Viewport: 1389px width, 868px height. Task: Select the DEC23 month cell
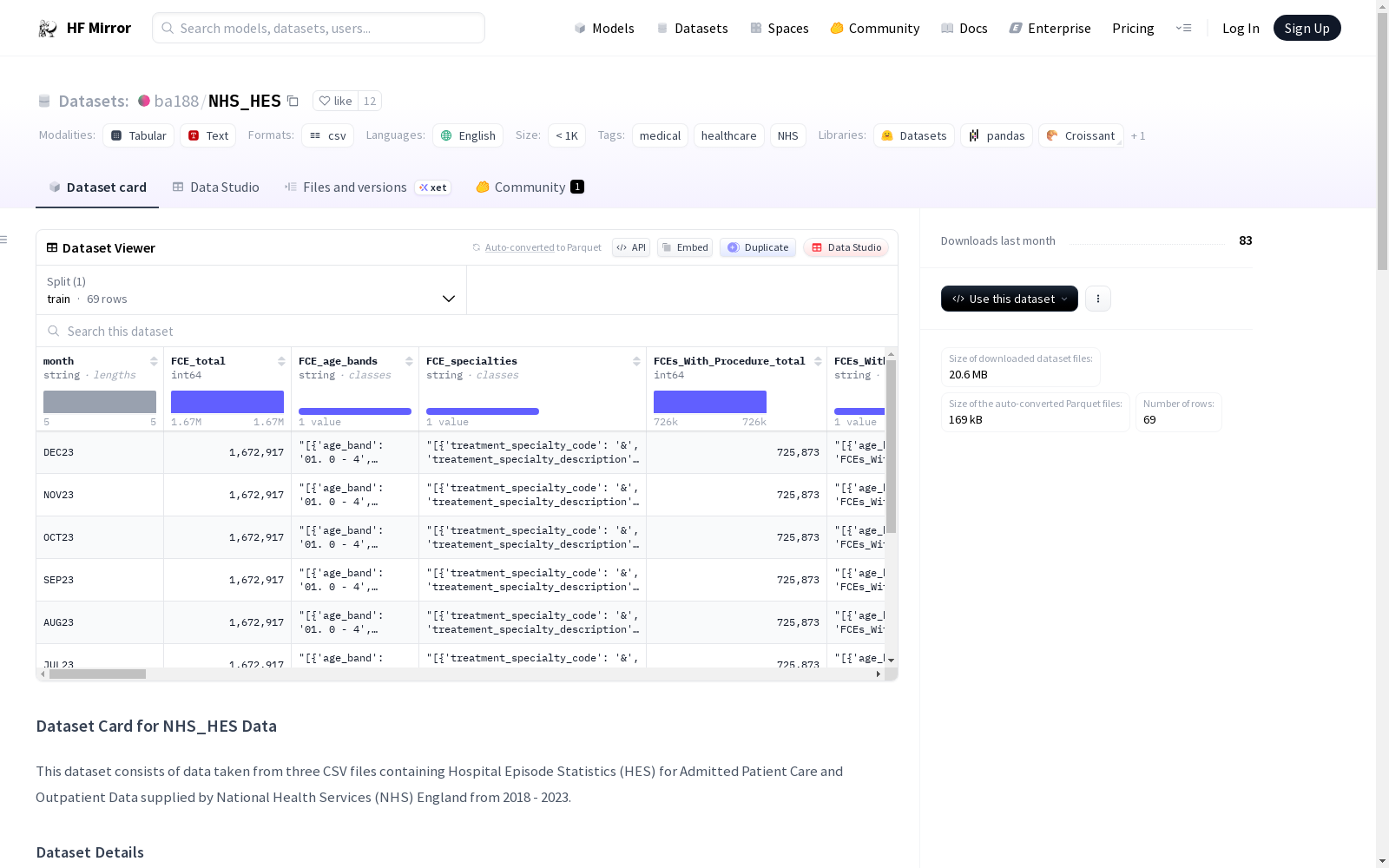point(100,452)
